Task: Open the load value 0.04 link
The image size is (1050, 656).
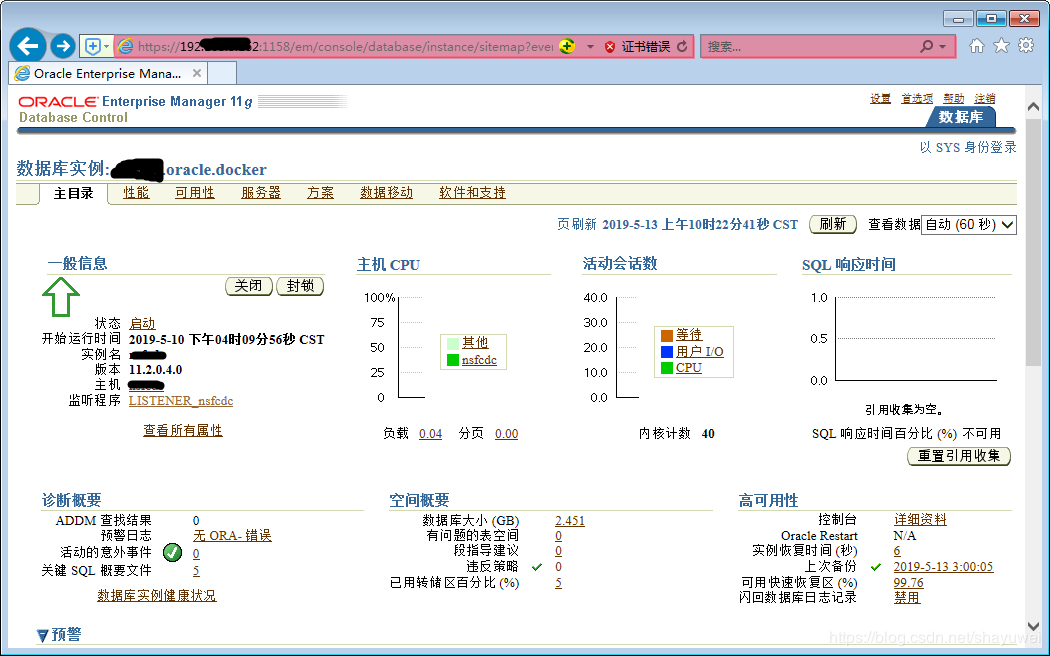Action: click(x=431, y=434)
